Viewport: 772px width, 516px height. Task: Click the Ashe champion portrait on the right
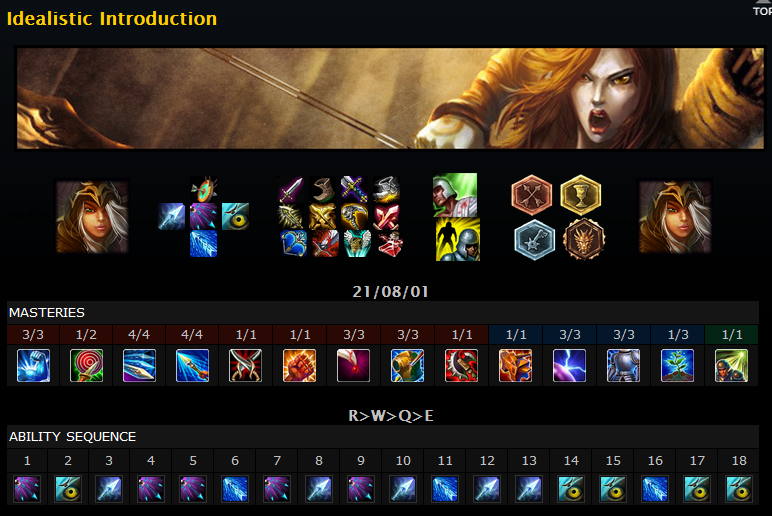pyautogui.click(x=675, y=217)
